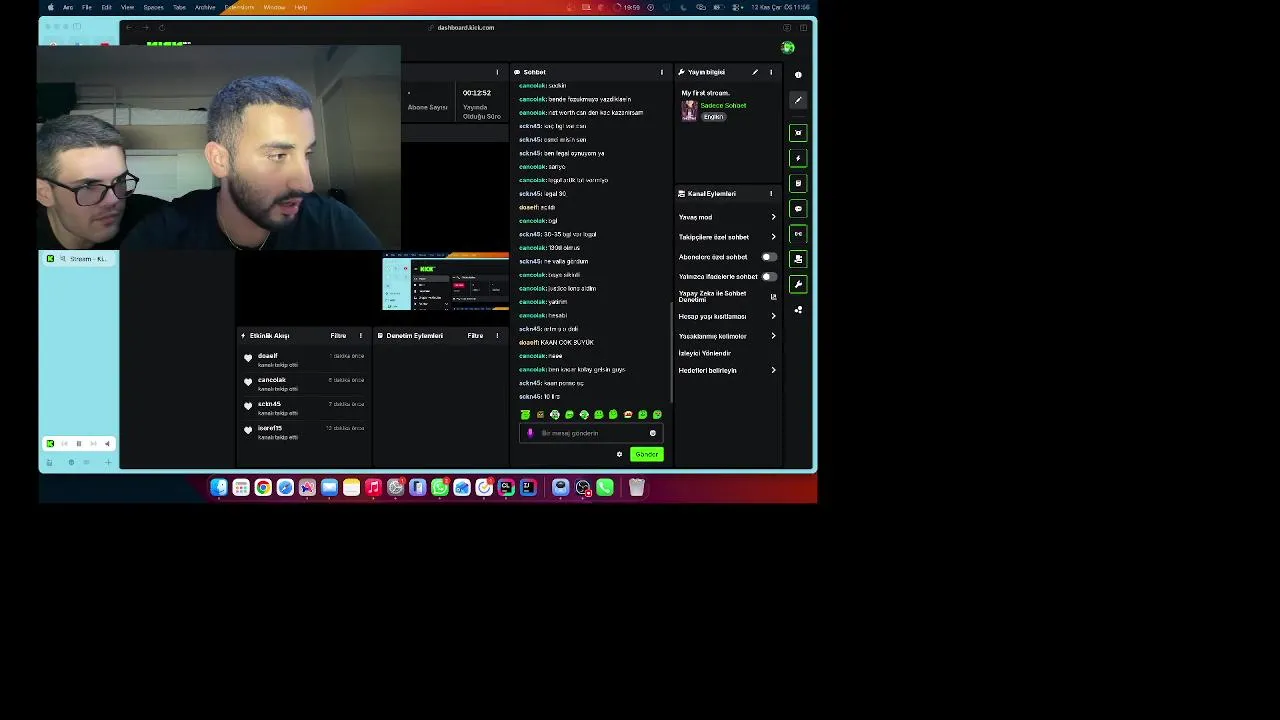Expand Yasaklanmış kelimeler option

726,336
